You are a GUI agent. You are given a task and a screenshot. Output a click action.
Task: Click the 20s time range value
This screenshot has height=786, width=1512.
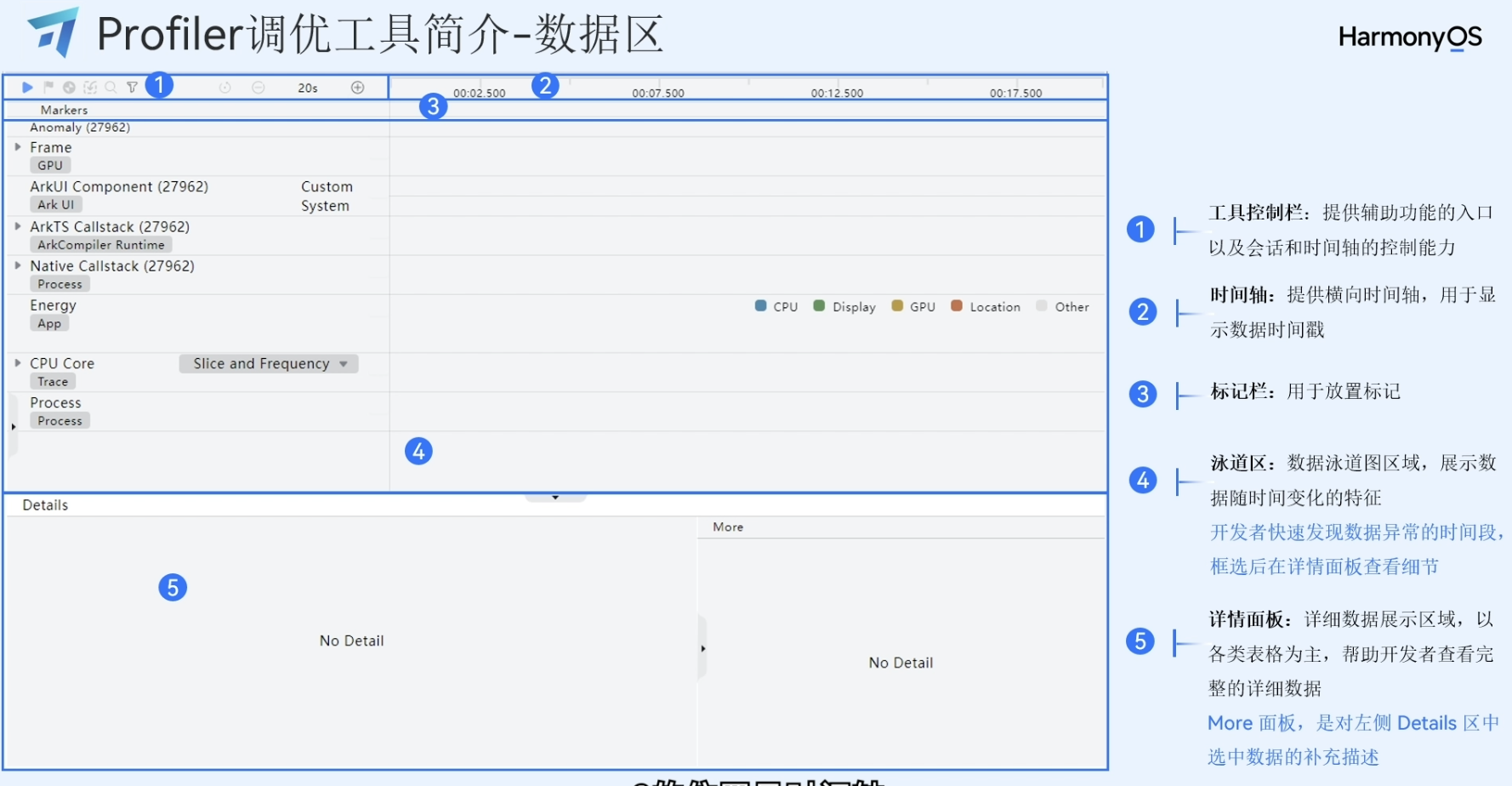[x=308, y=88]
